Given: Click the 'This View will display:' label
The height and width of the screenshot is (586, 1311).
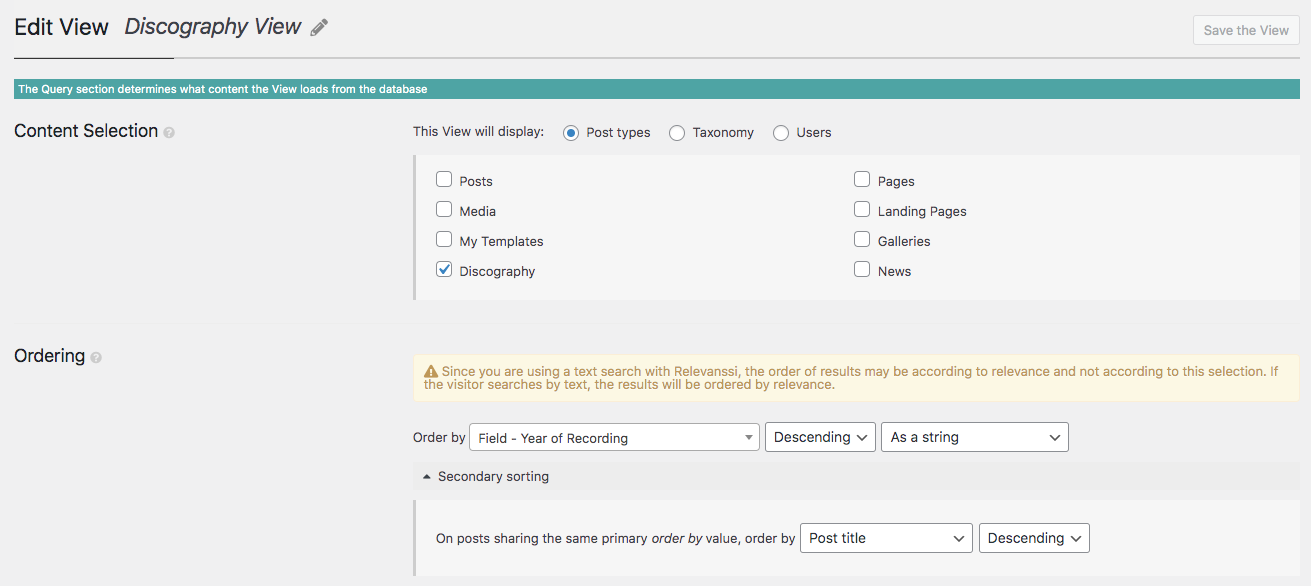Looking at the screenshot, I should click(478, 132).
